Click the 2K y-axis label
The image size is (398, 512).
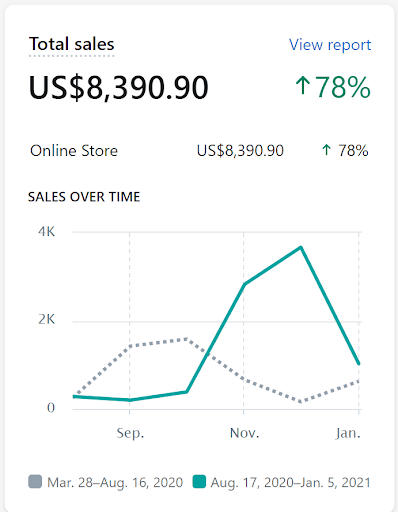pos(46,319)
